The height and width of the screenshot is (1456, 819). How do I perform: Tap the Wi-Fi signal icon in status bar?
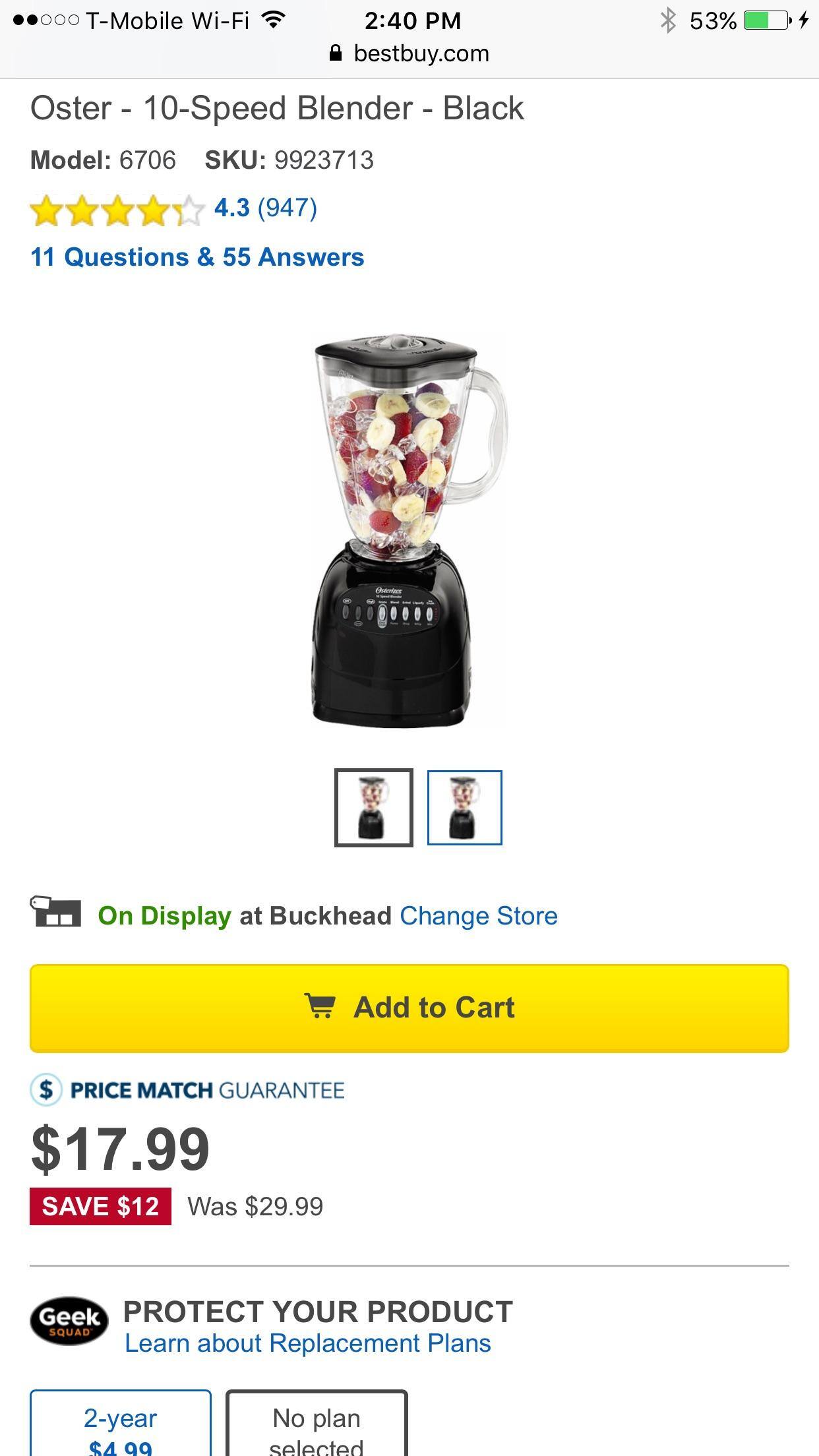click(272, 20)
